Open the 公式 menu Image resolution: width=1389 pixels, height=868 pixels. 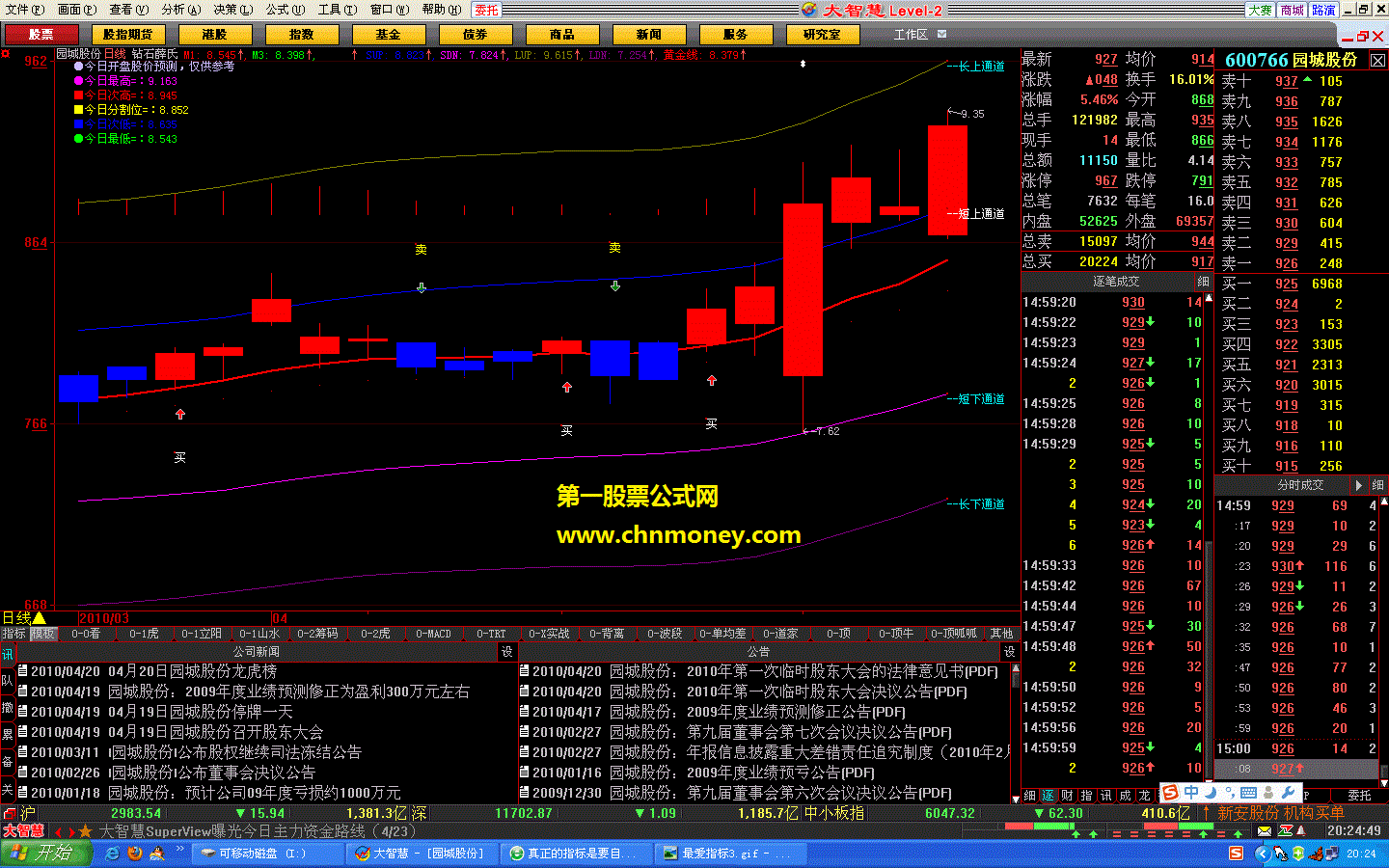[x=285, y=10]
